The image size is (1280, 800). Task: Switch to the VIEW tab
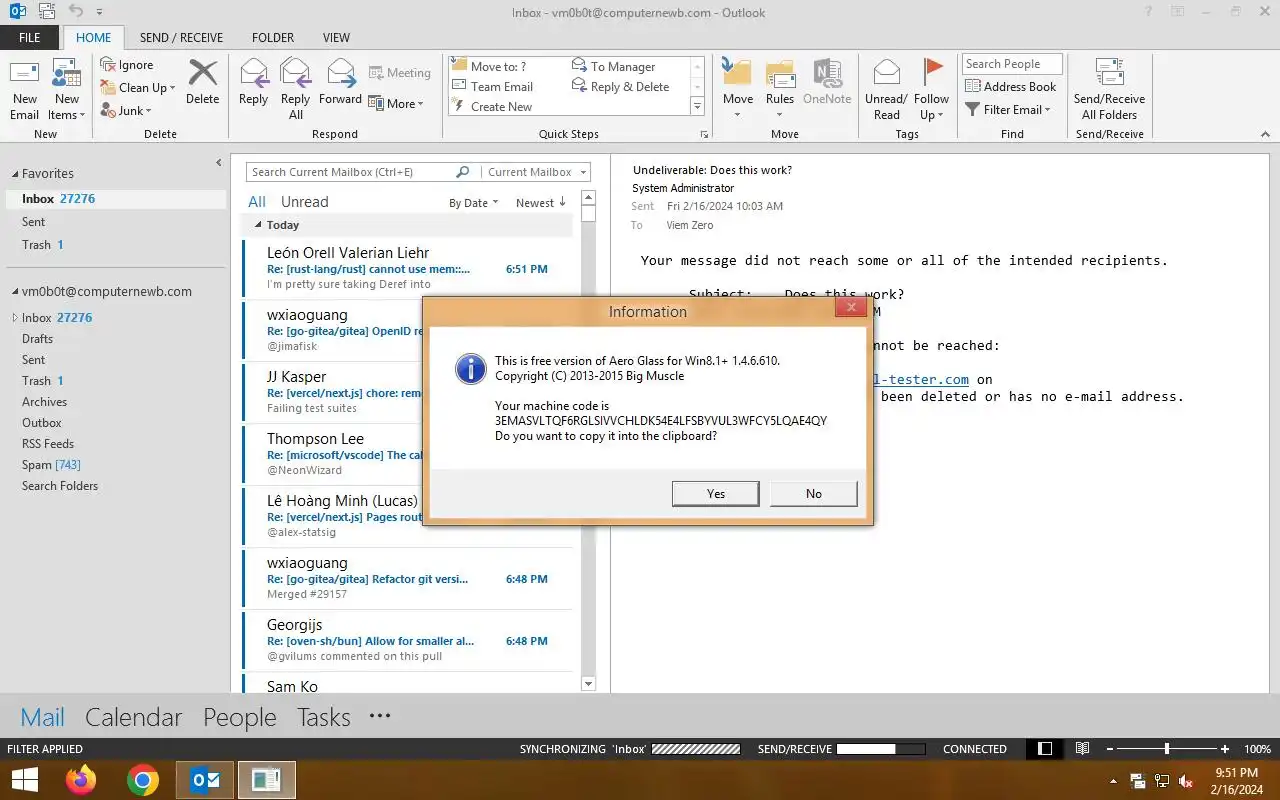click(x=336, y=37)
